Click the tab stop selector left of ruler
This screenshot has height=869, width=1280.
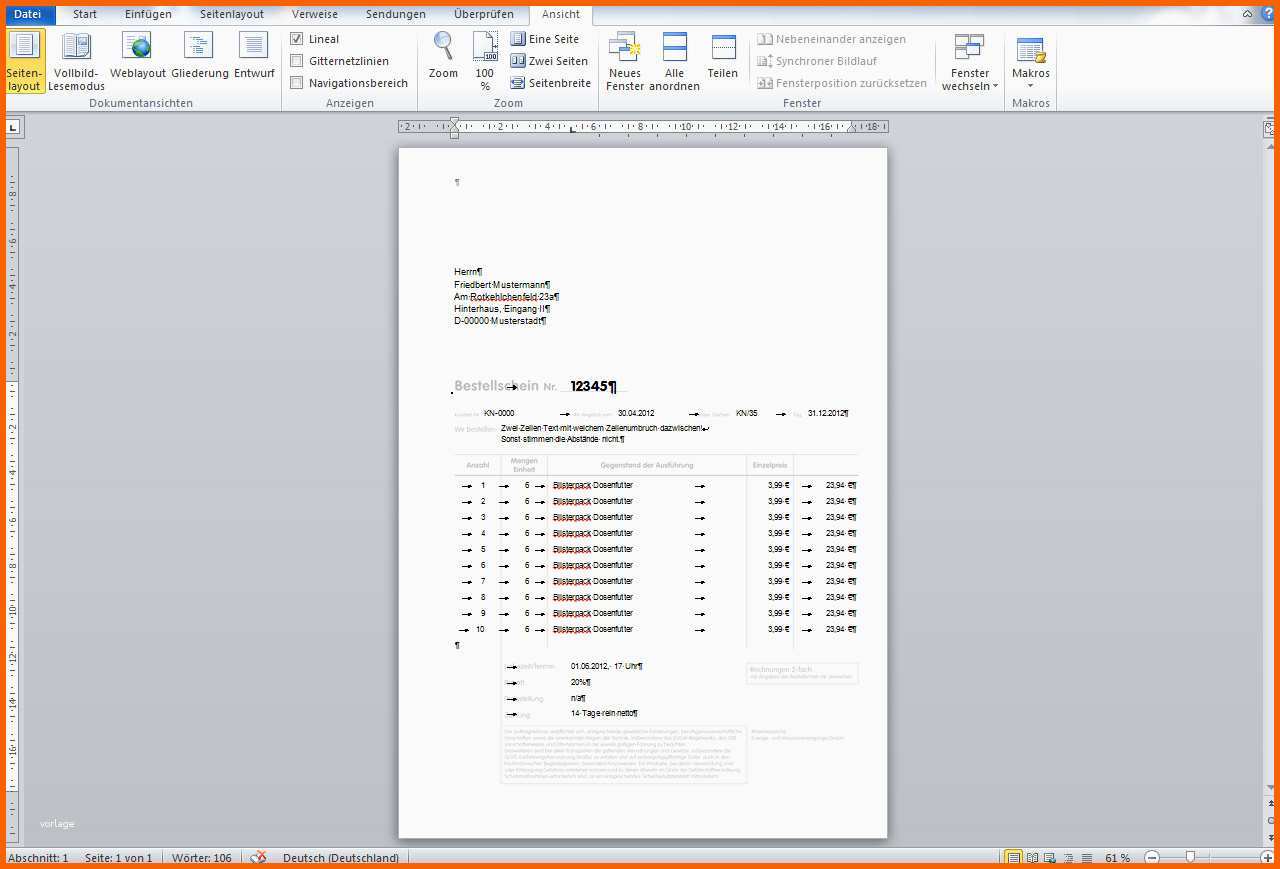(x=13, y=127)
